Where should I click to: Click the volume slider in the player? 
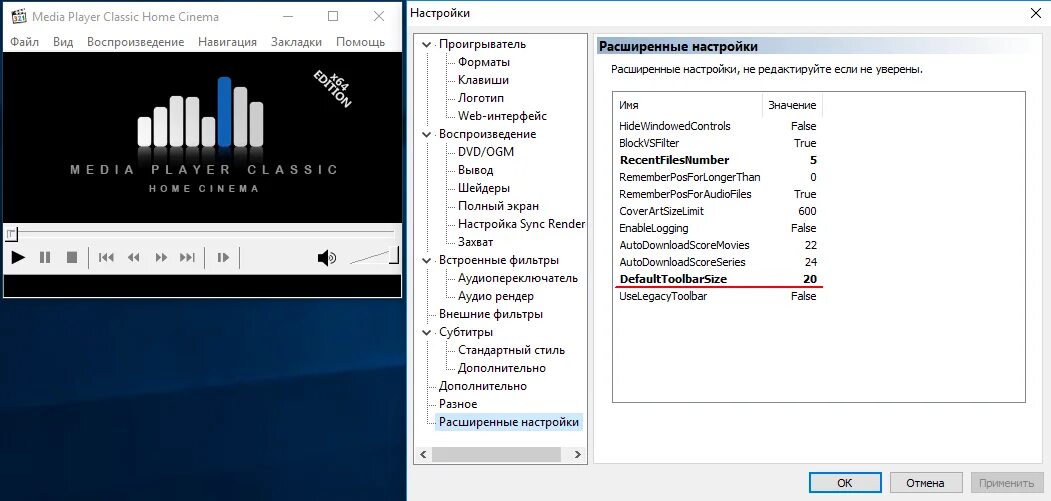pos(374,256)
